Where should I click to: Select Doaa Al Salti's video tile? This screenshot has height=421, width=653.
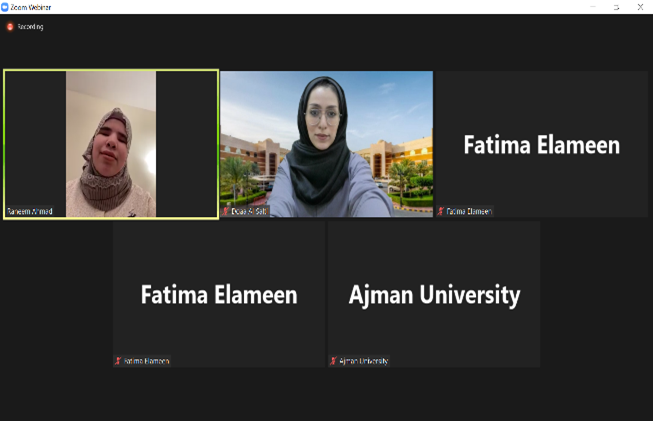click(x=326, y=144)
